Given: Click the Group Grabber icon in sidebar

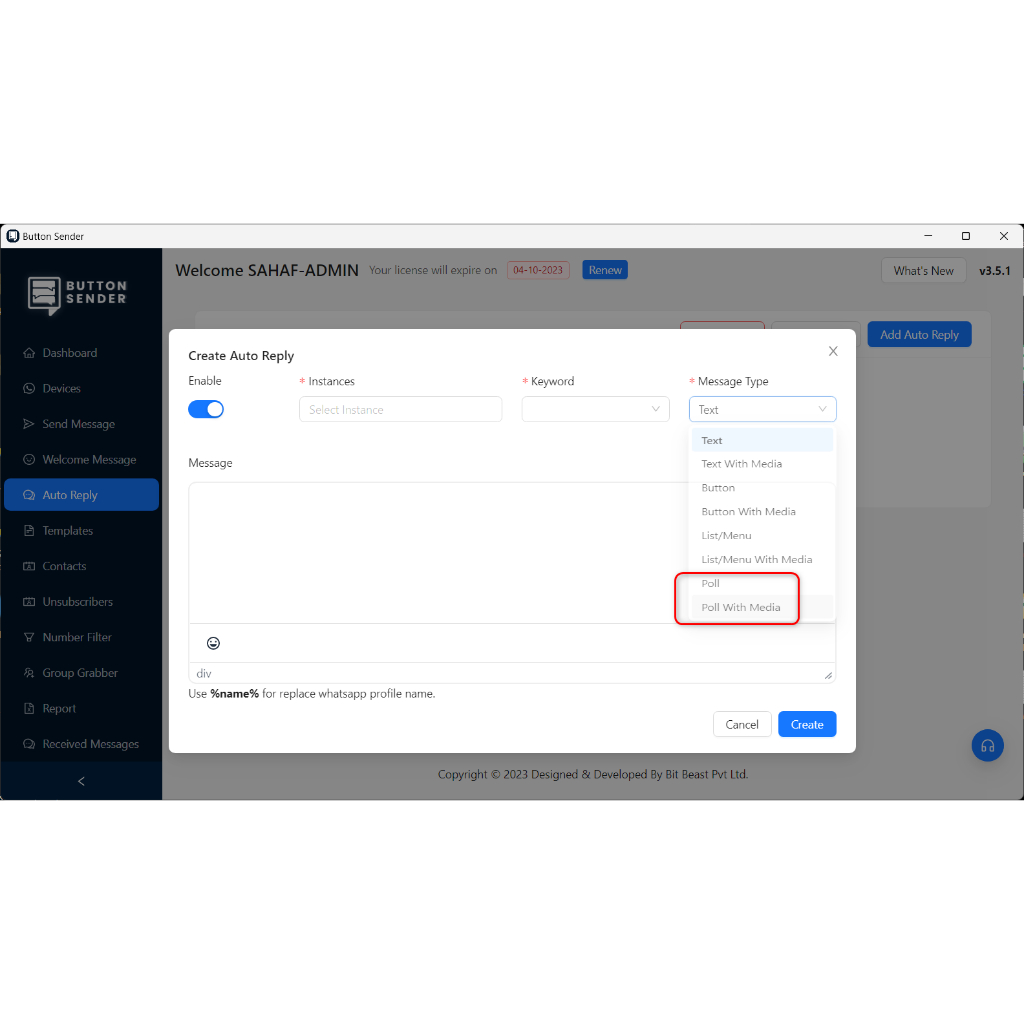Looking at the screenshot, I should [29, 673].
